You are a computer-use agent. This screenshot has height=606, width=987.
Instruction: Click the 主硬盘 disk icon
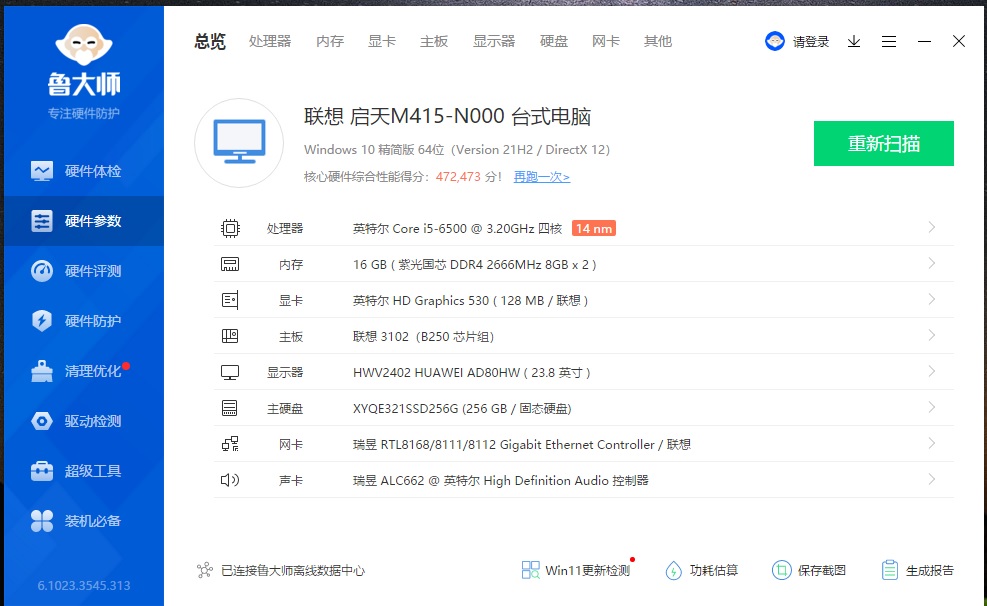(x=230, y=408)
